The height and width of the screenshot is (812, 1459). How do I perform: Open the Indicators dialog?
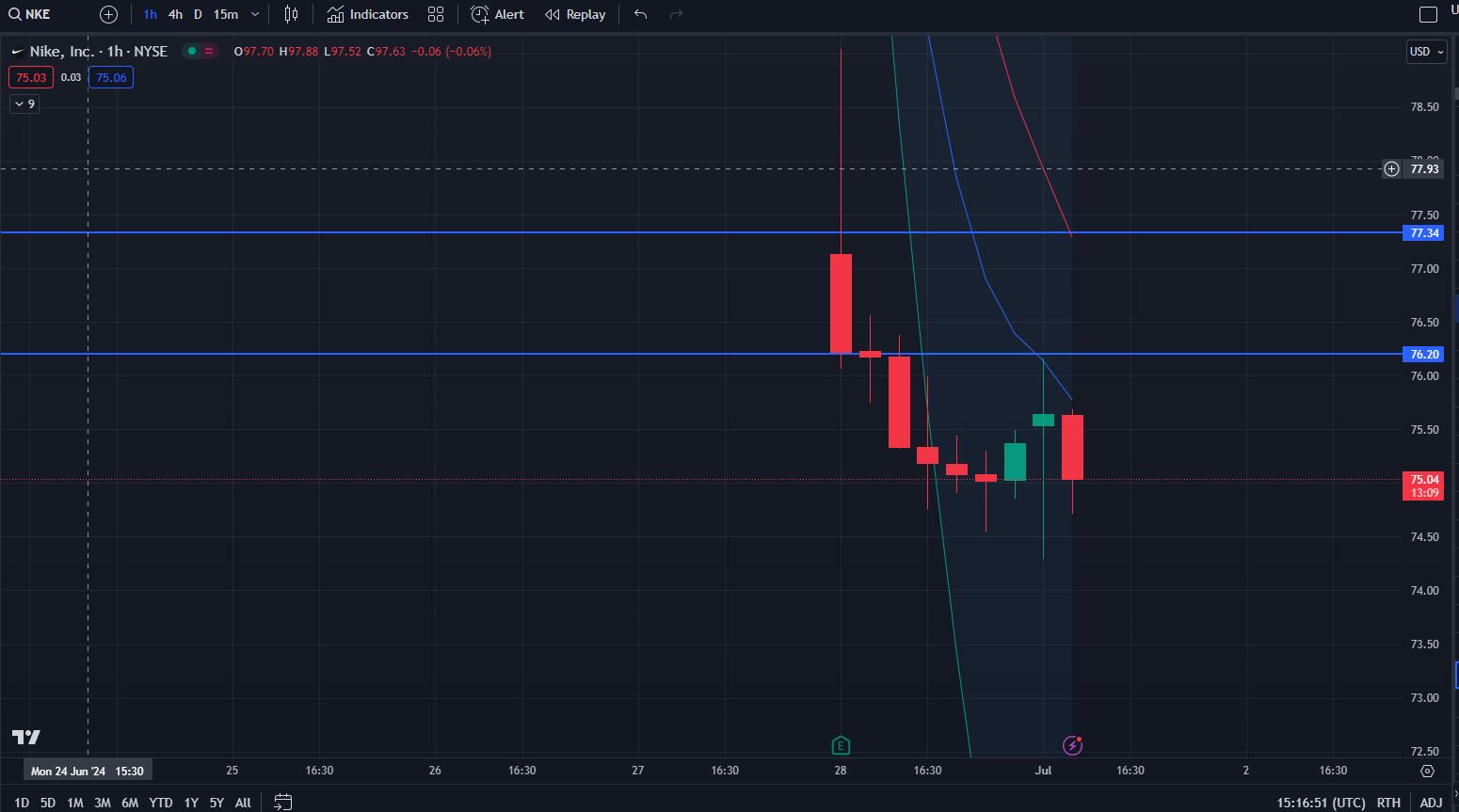[x=367, y=14]
